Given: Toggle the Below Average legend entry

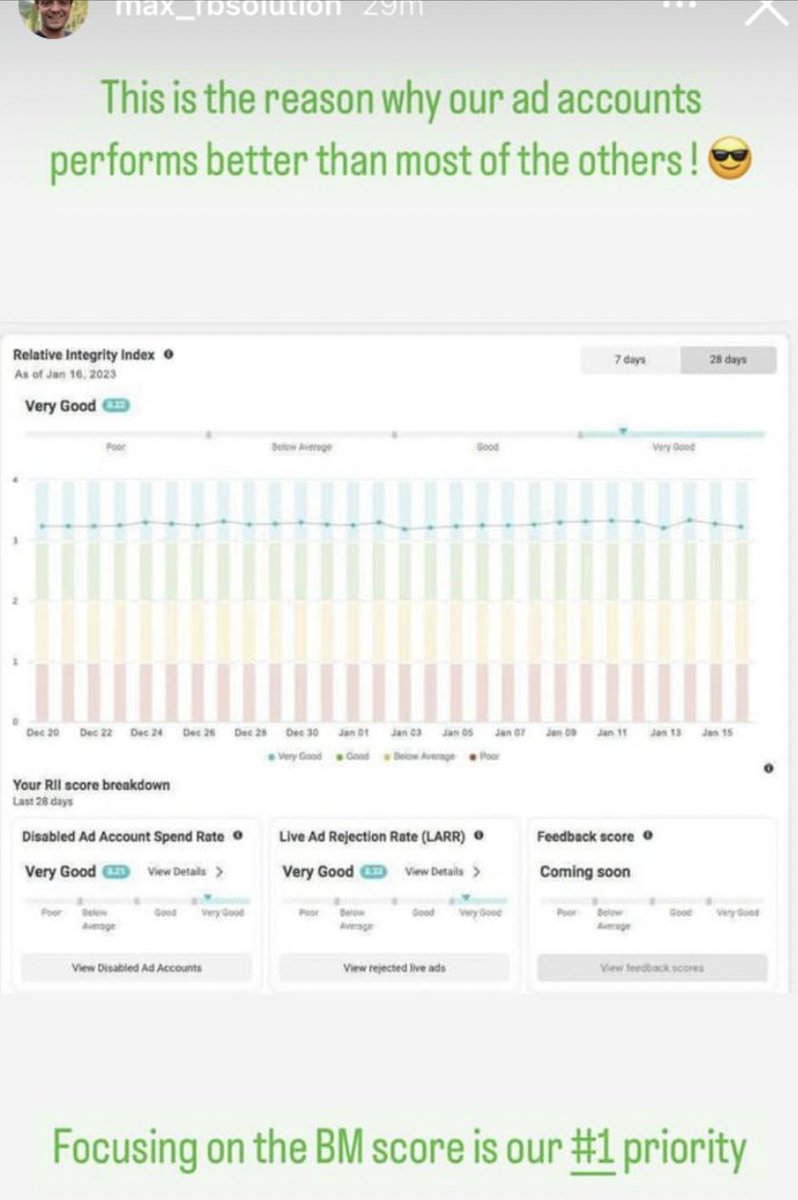Looking at the screenshot, I should coord(419,757).
